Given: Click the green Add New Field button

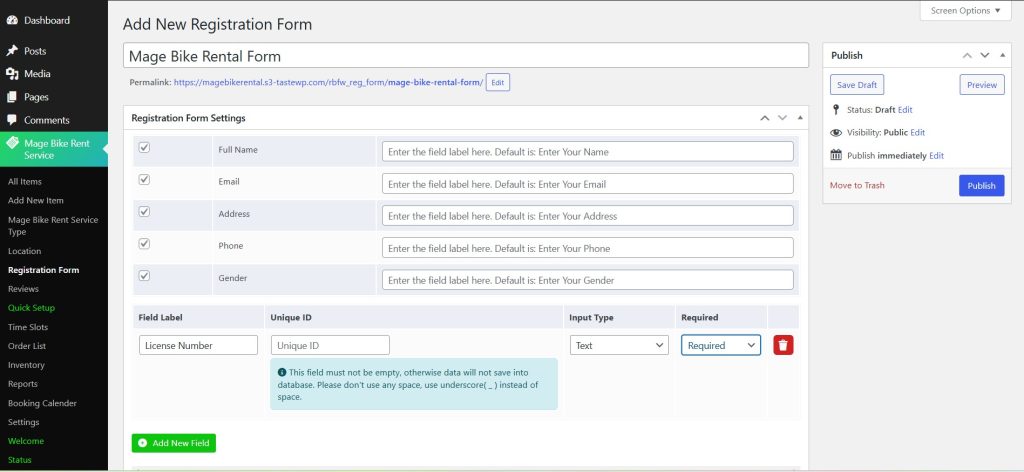Looking at the screenshot, I should (174, 442).
